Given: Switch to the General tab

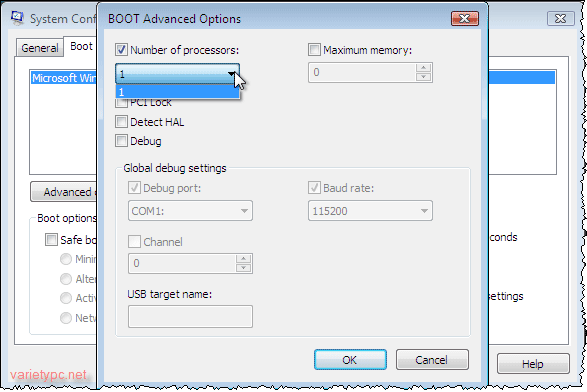Looking at the screenshot, I should coord(39,48).
